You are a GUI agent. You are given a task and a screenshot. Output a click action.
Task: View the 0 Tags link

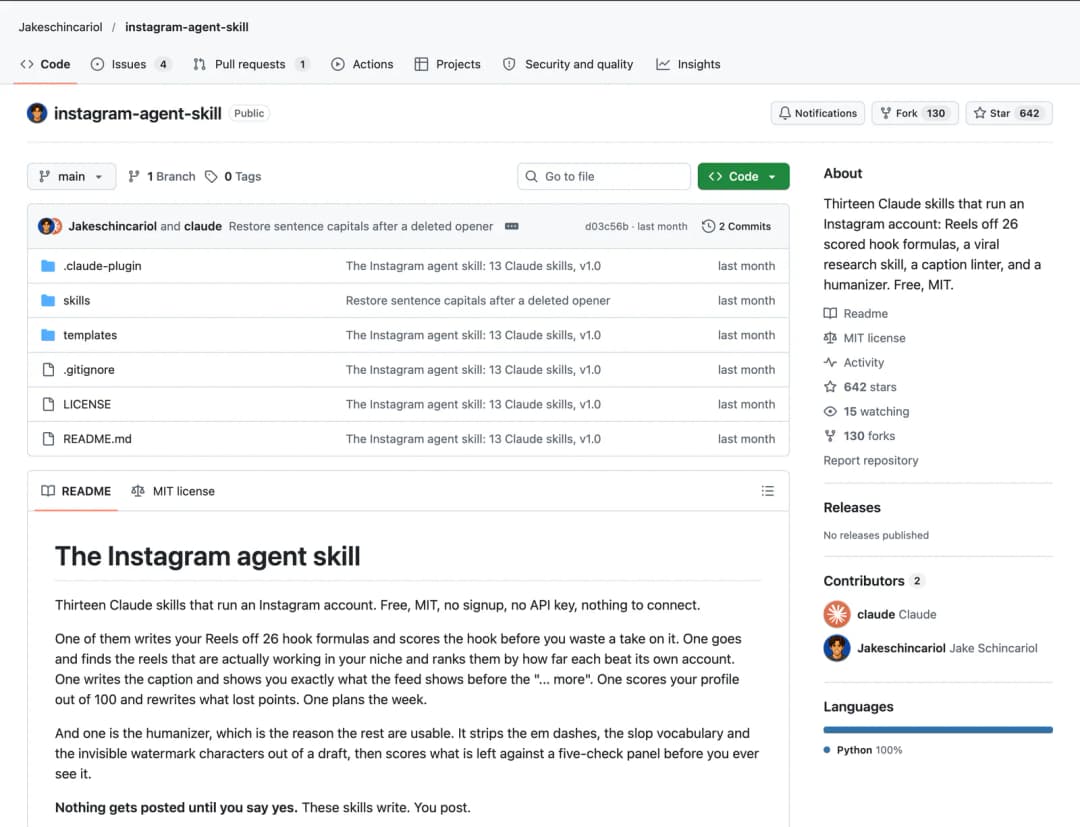coord(233,176)
